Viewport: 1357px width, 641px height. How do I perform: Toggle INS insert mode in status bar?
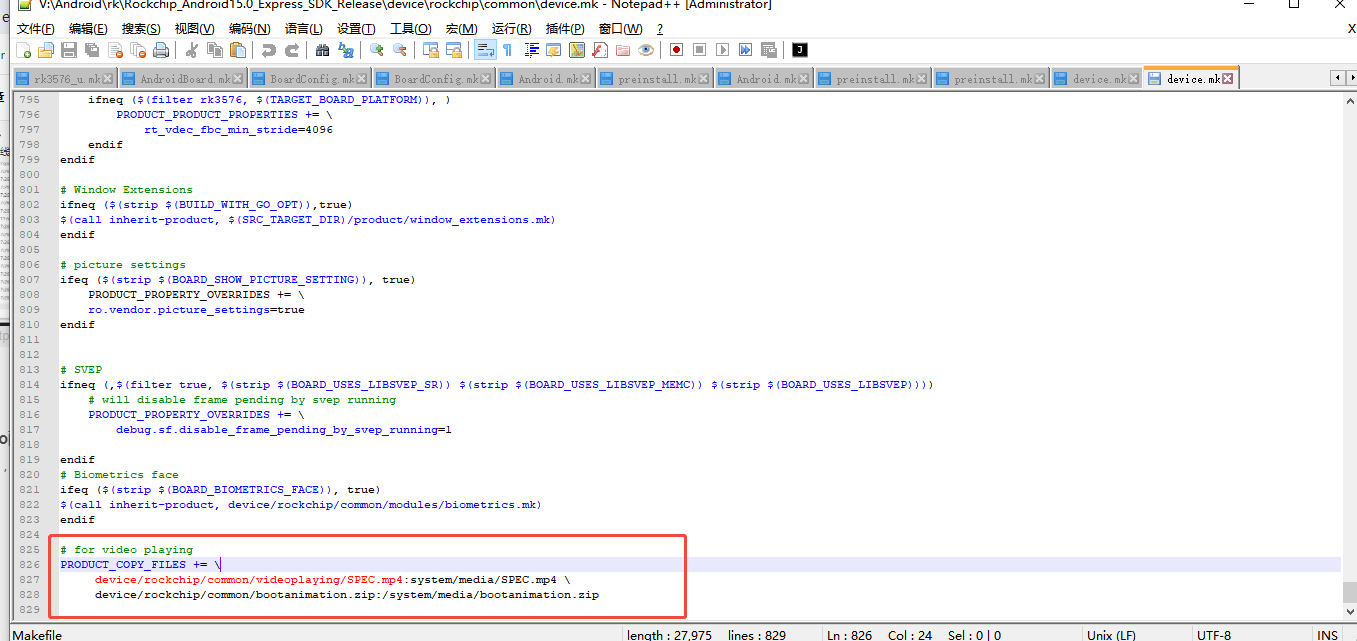[1327, 635]
